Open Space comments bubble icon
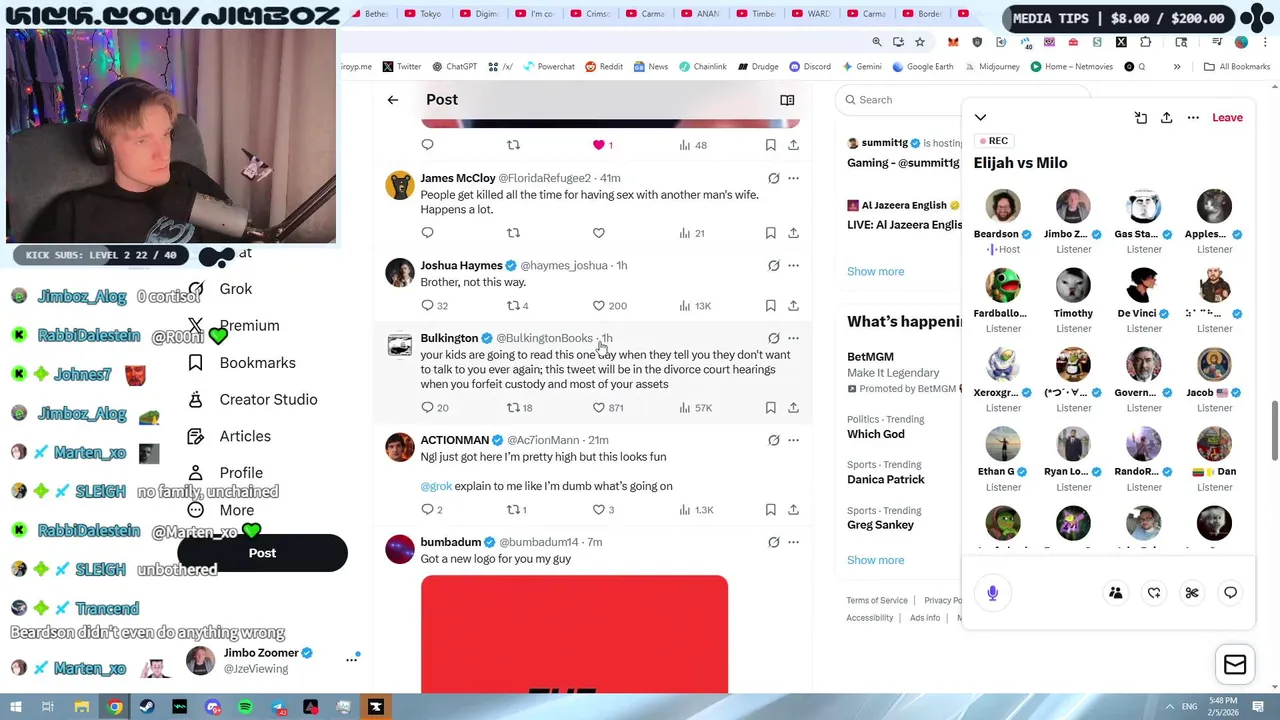 point(1230,593)
